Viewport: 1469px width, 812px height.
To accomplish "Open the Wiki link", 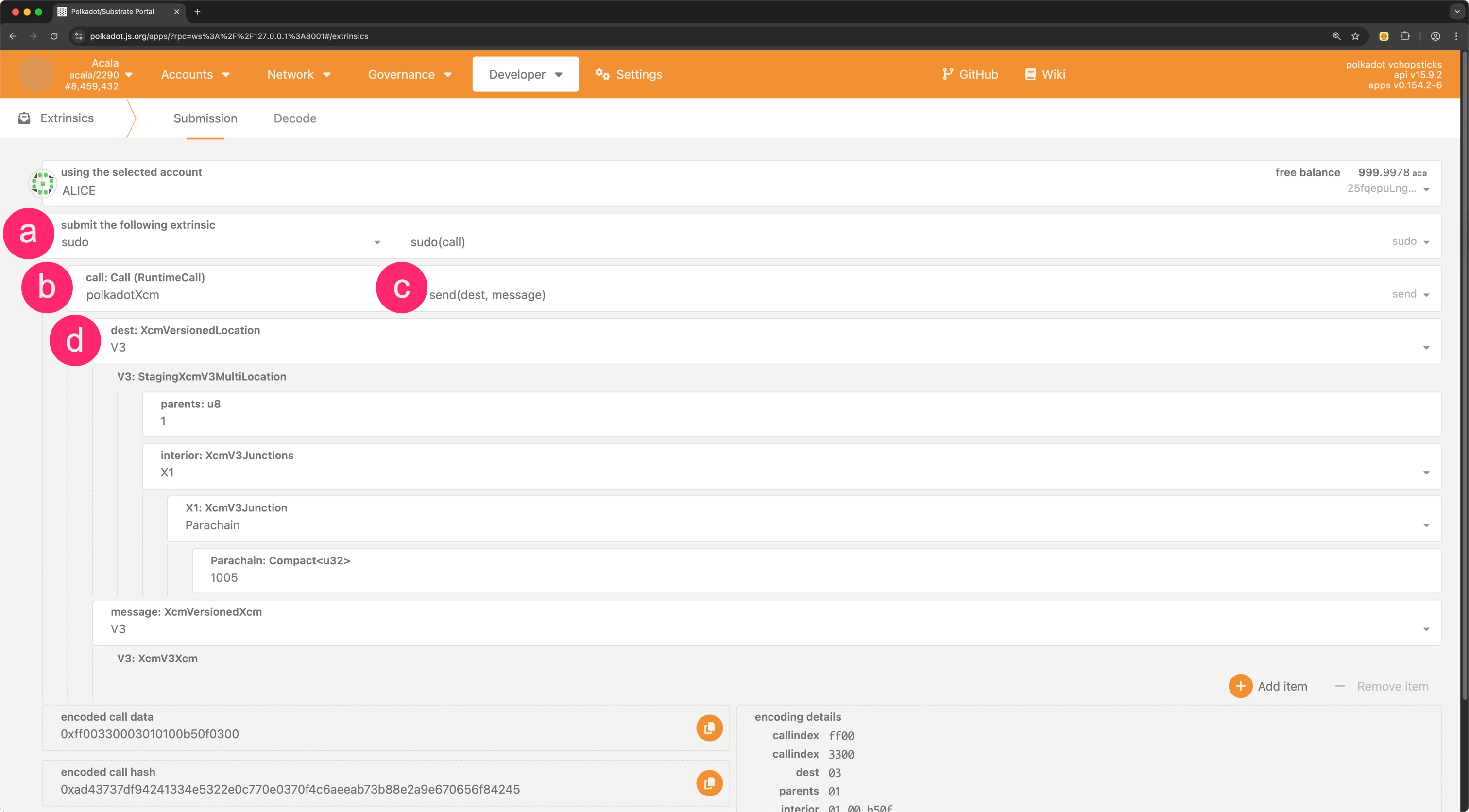I will (1045, 74).
